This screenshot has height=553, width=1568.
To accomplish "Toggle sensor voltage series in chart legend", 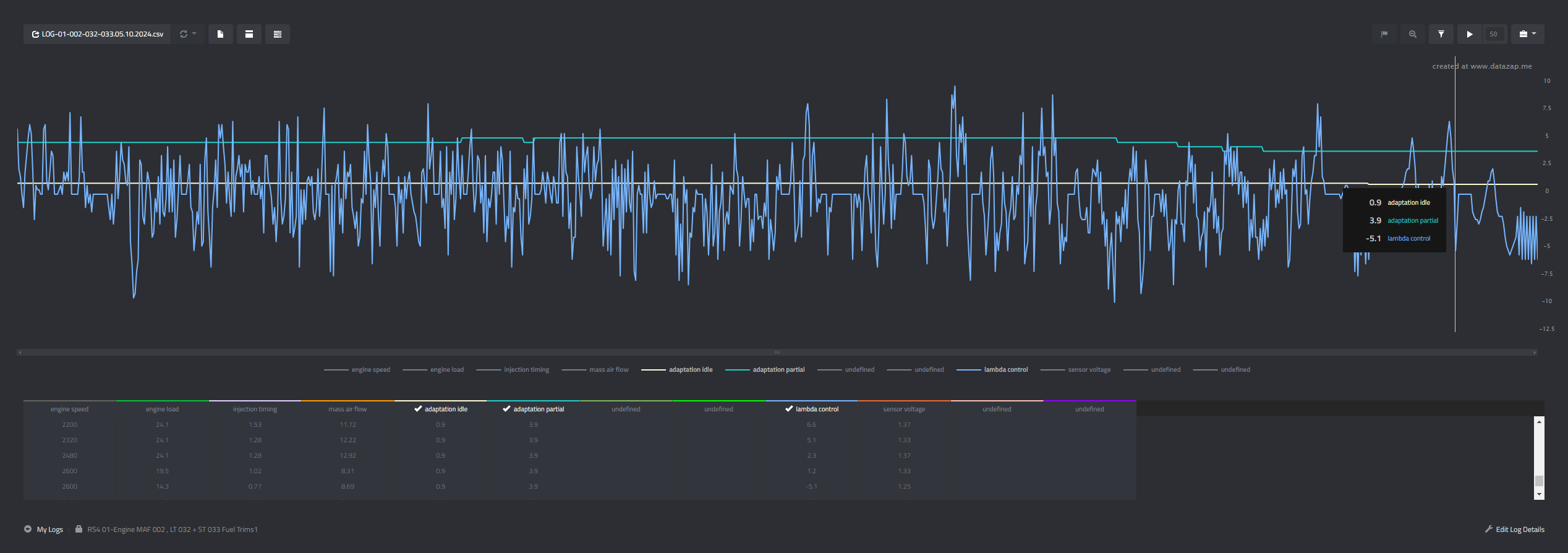I will tap(1088, 370).
